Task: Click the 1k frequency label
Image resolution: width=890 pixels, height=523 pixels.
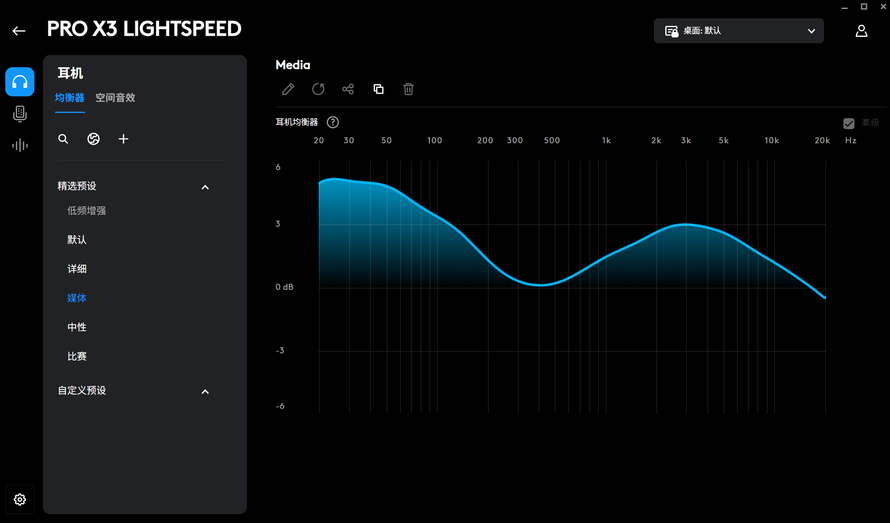Action: pyautogui.click(x=606, y=140)
